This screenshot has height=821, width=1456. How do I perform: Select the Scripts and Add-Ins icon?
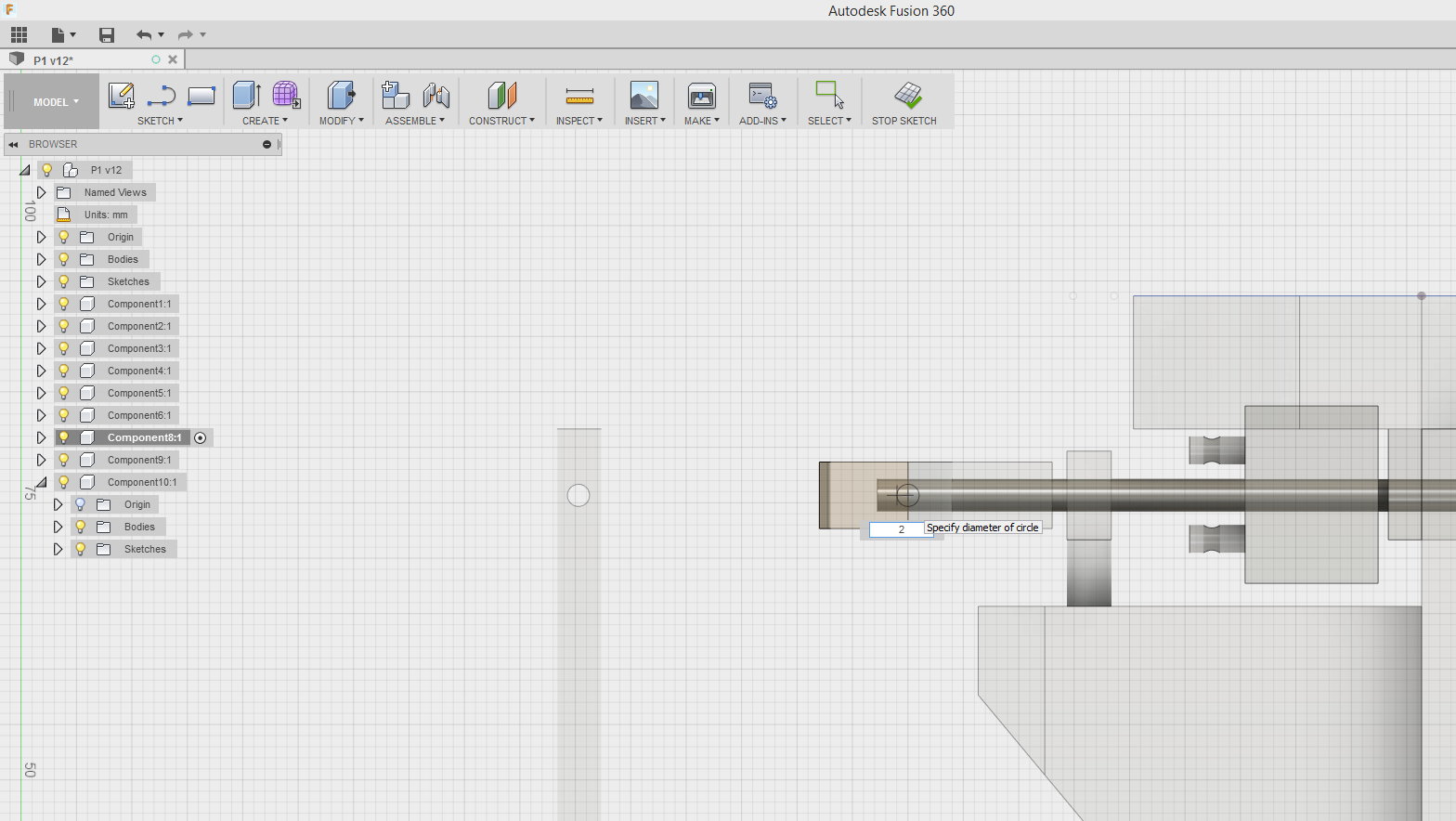[x=762, y=95]
